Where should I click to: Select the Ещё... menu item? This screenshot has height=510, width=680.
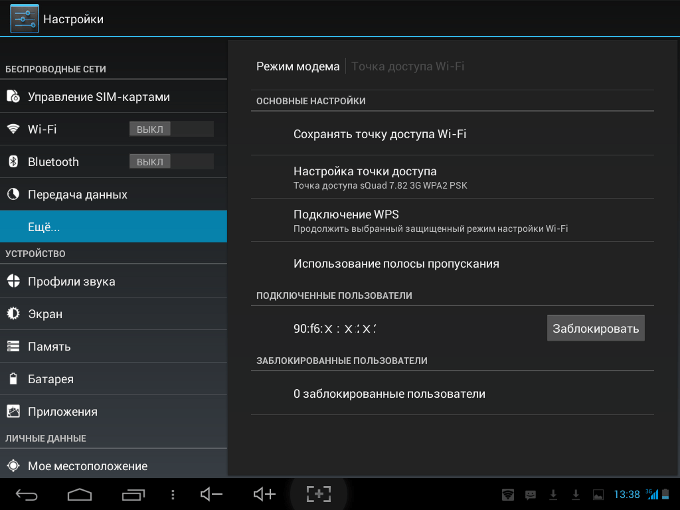113,226
